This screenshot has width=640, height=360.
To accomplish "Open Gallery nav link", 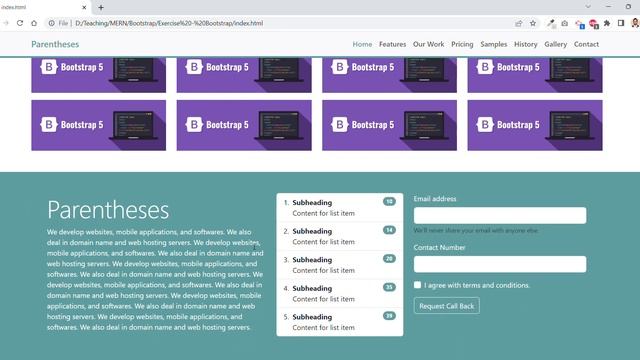I will click(555, 44).
